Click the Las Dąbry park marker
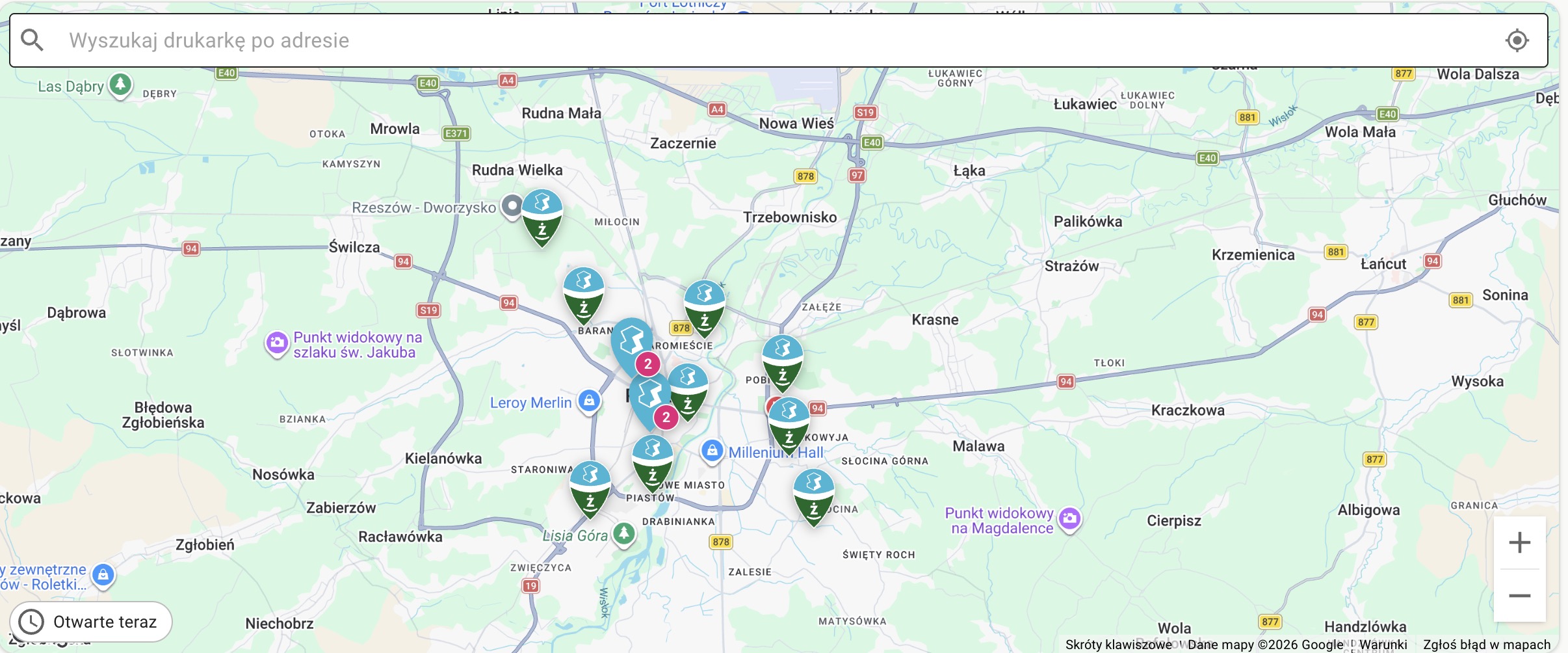1568x653 pixels. point(120,85)
